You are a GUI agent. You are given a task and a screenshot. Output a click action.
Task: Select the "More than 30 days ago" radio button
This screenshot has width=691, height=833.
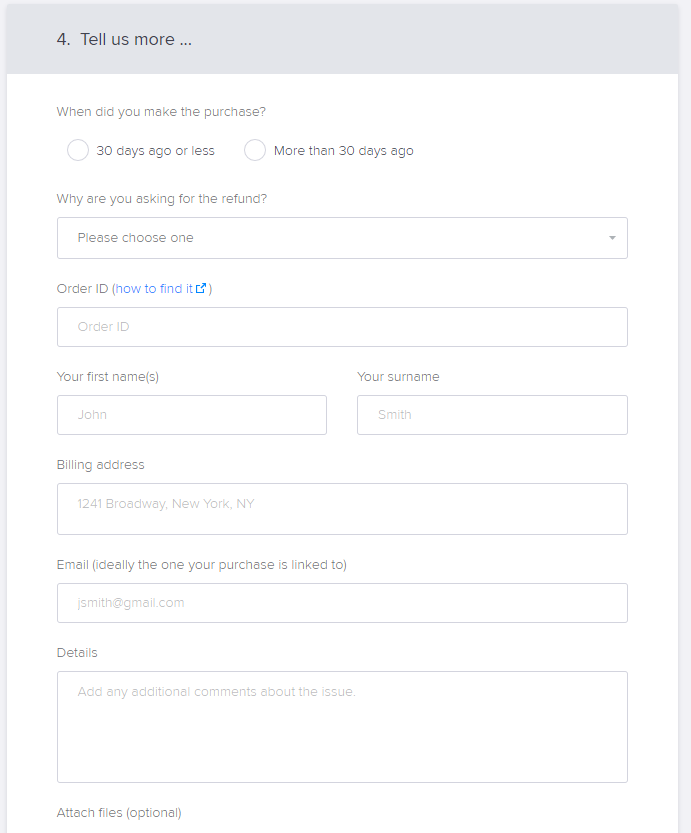[255, 150]
